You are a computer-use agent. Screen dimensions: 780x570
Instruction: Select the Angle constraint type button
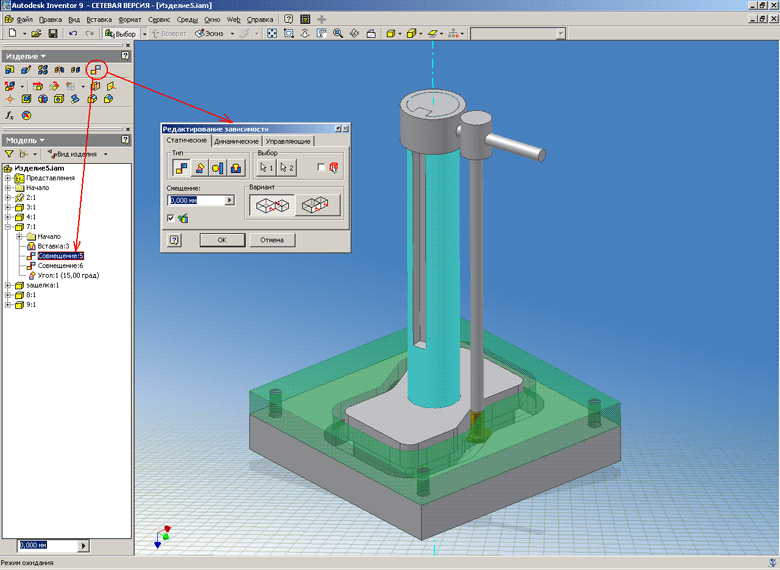(199, 168)
